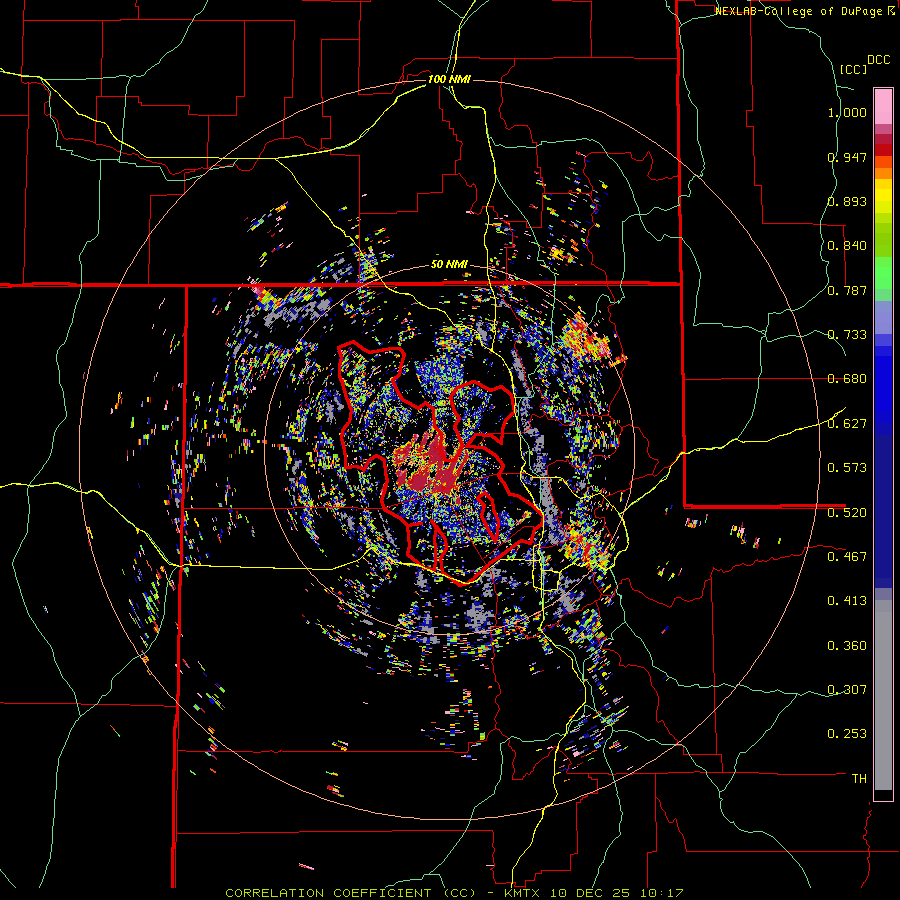Viewport: 900px width, 900px height.
Task: Pick the pink color at the top of the legend
Action: [x=883, y=106]
